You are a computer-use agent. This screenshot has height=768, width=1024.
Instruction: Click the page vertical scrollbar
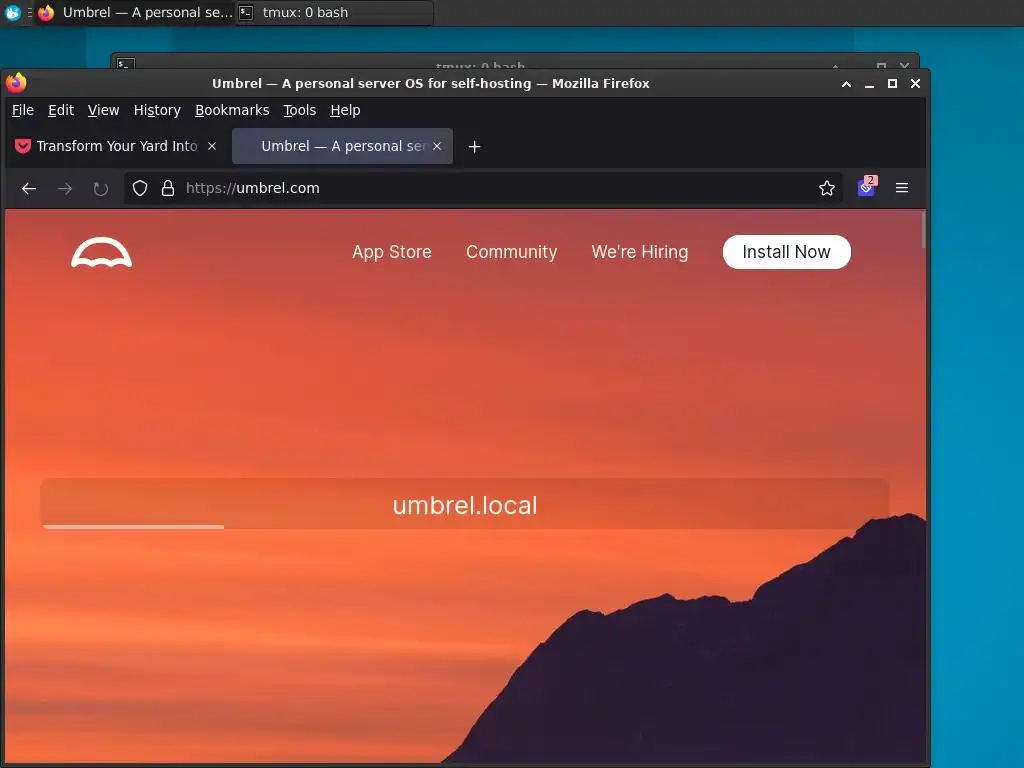pos(923,229)
